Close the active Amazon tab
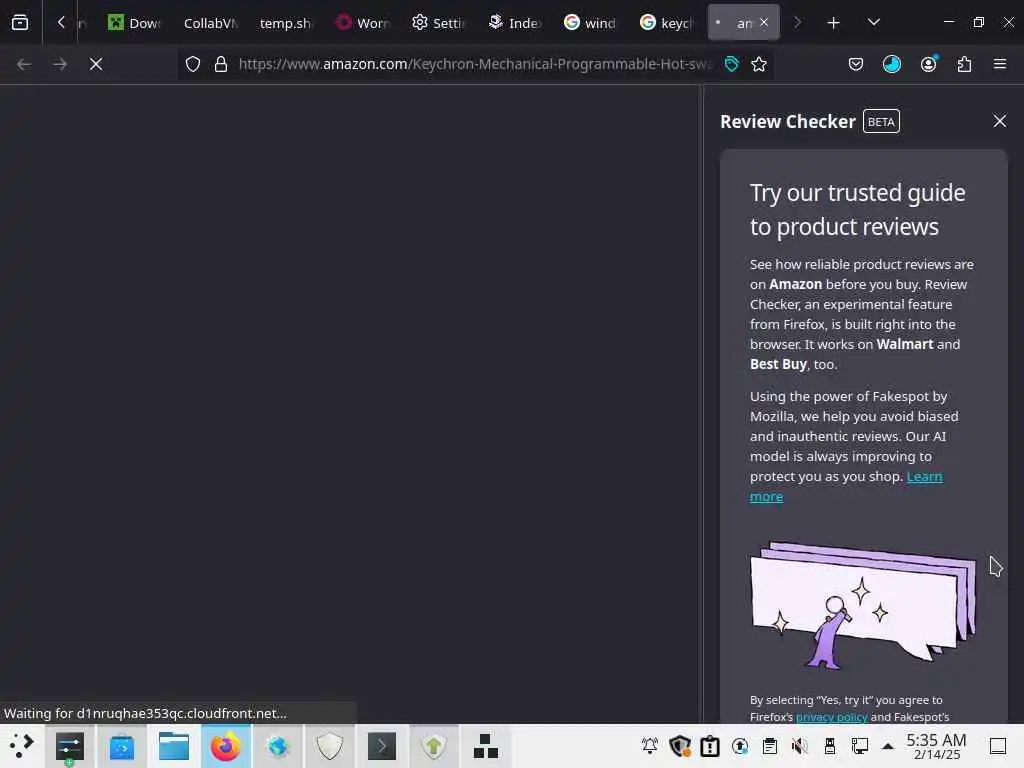This screenshot has height=768, width=1024. 764,23
